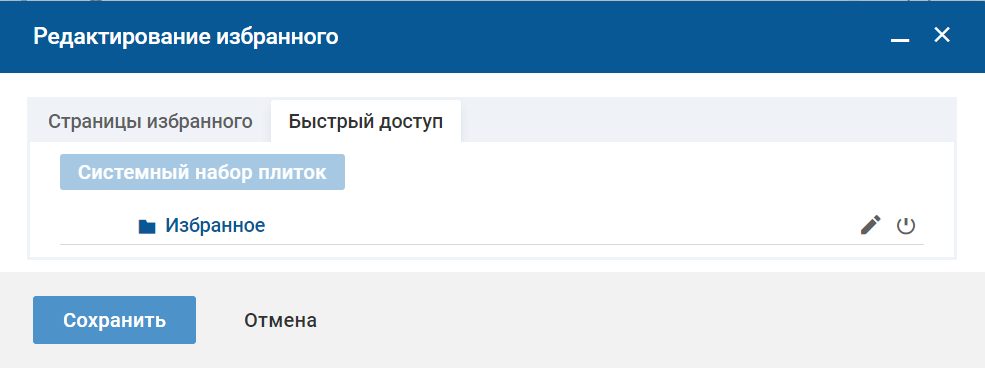
Task: Cancel editing via the Отмена button
Action: (x=280, y=321)
